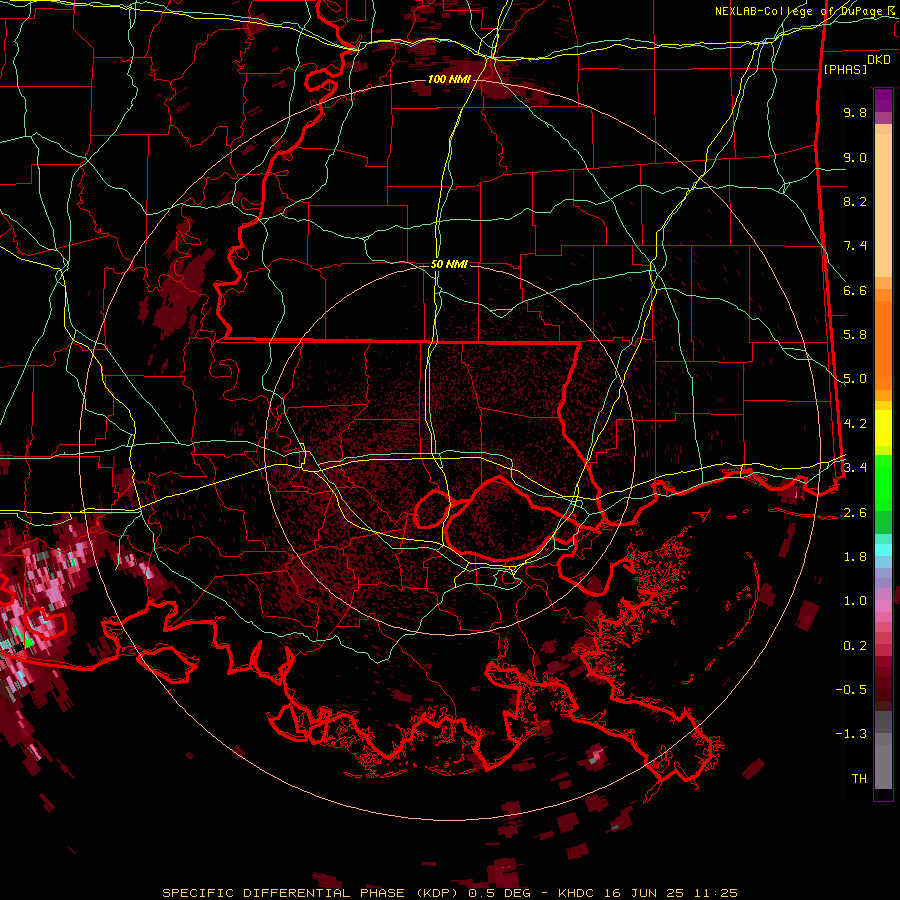Click the 4.2 value on color scale

(855, 424)
